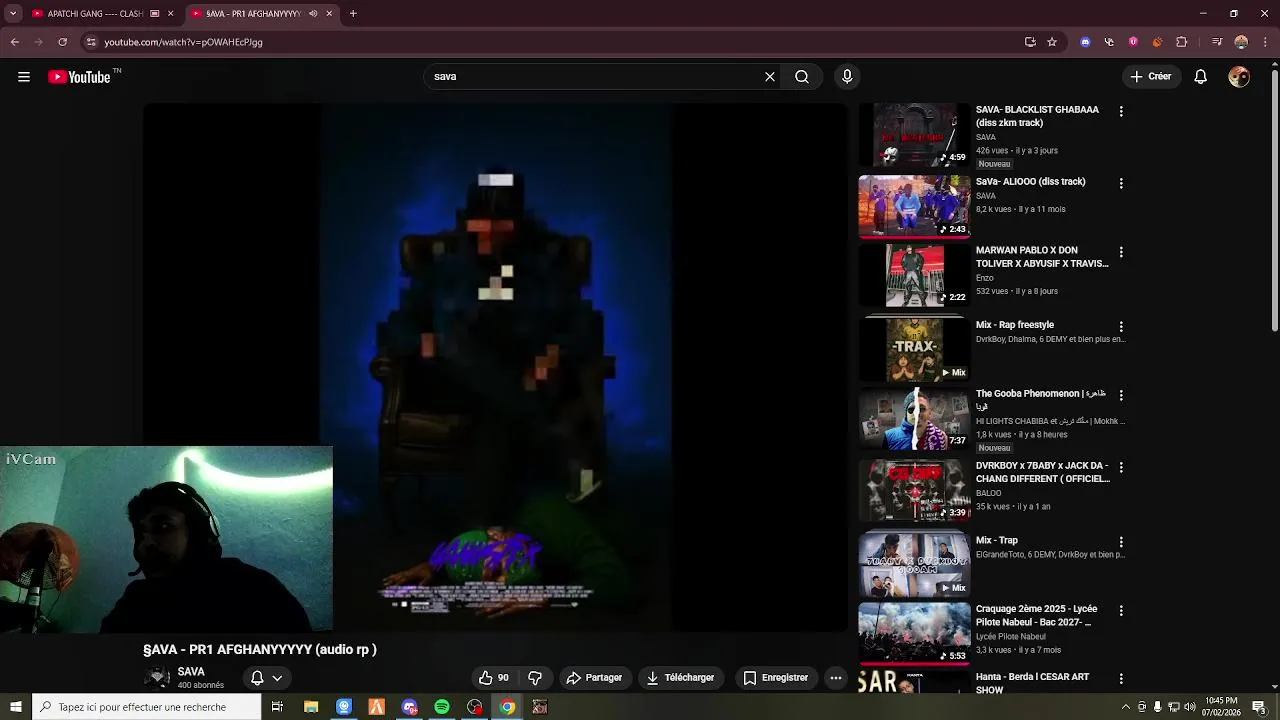Image resolution: width=1280 pixels, height=720 pixels.
Task: Open options menu for SaVa- ALIOOO video
Action: (x=1121, y=184)
